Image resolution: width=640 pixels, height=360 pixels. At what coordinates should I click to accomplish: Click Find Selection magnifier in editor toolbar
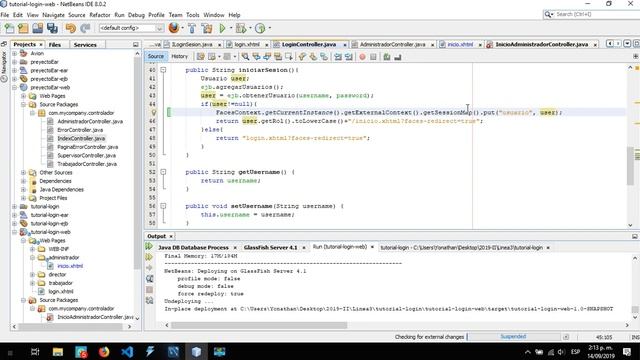coord(245,57)
